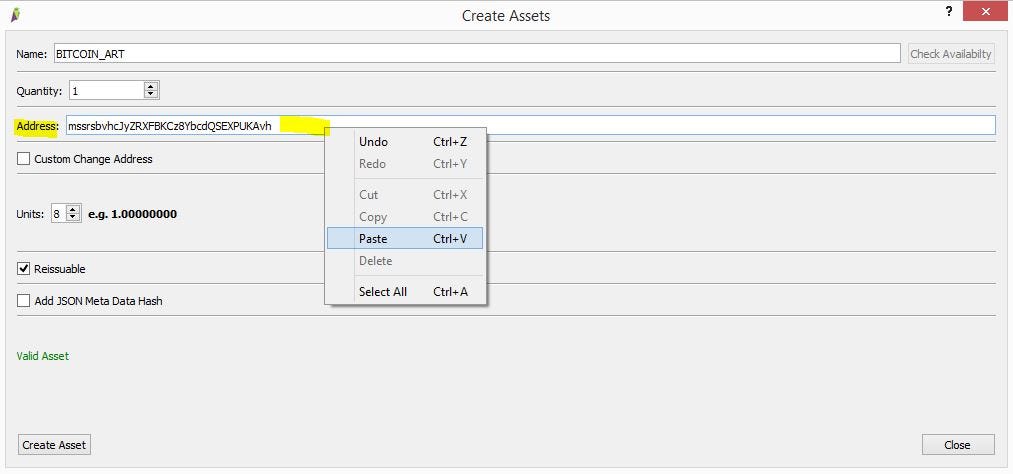Focus the Address text field
Image resolution: width=1013 pixels, height=474 pixels.
pos(530,126)
